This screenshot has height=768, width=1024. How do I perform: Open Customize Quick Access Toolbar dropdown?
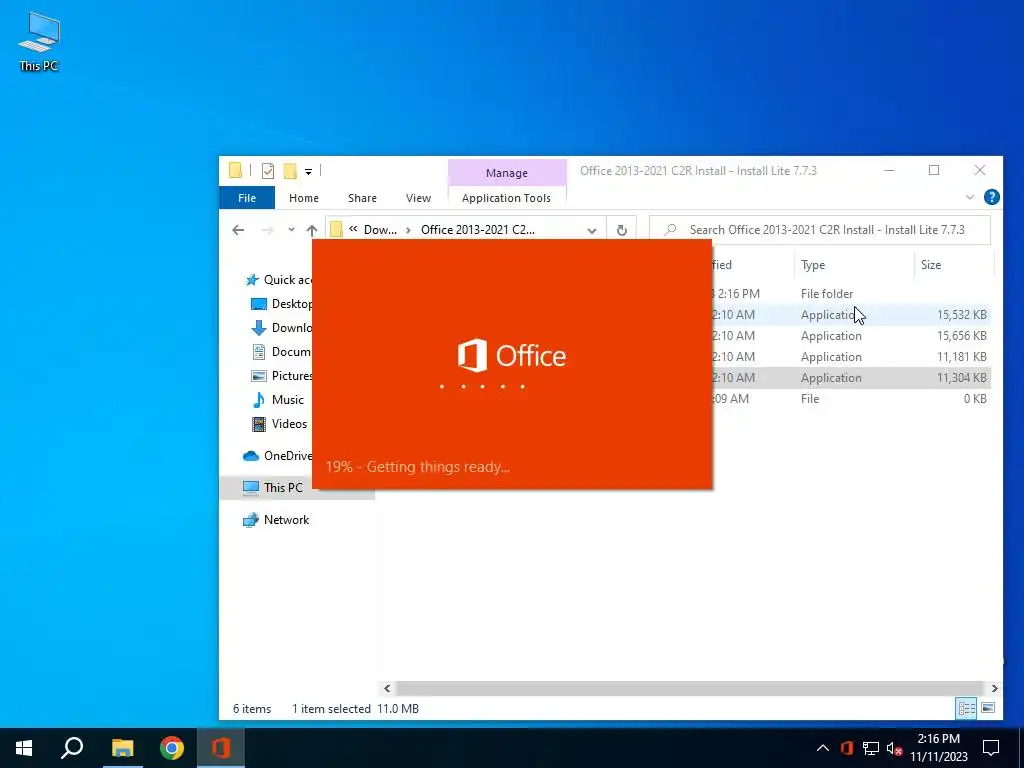tap(308, 172)
